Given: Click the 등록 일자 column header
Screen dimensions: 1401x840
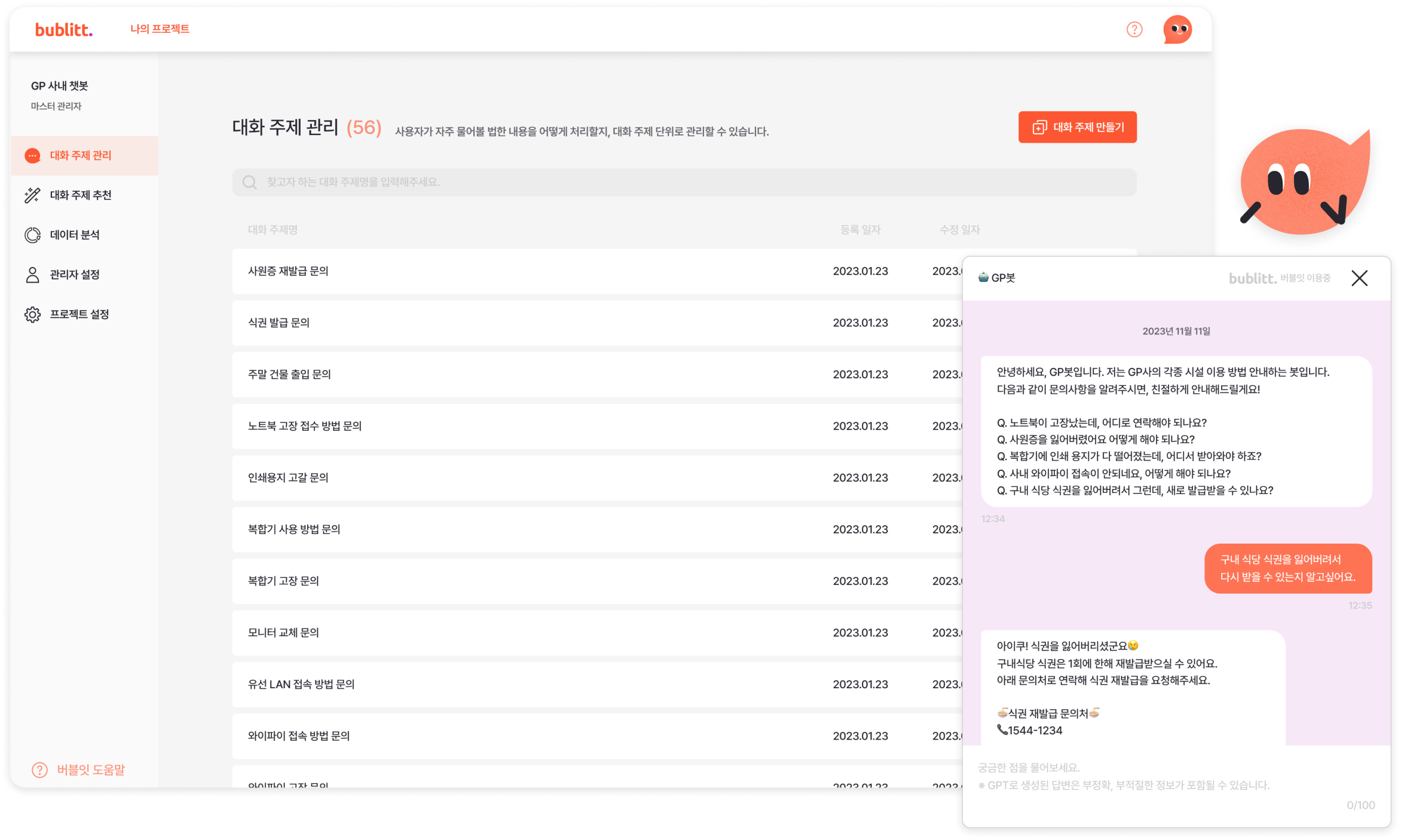Looking at the screenshot, I should pyautogui.click(x=859, y=229).
